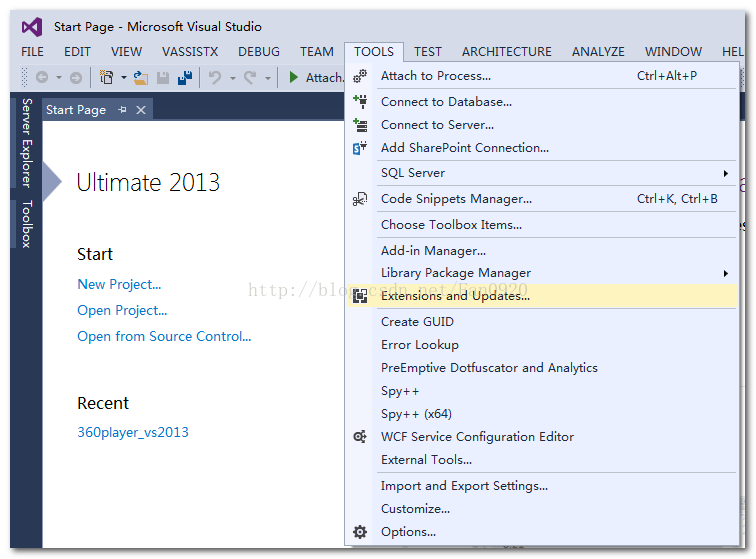Pin the Start Page tab
The width and height of the screenshot is (756, 559).
coord(122,110)
